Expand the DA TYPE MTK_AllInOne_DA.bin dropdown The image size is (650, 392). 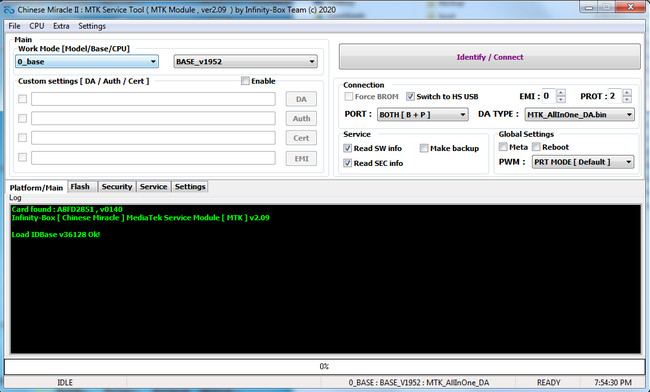(580, 115)
